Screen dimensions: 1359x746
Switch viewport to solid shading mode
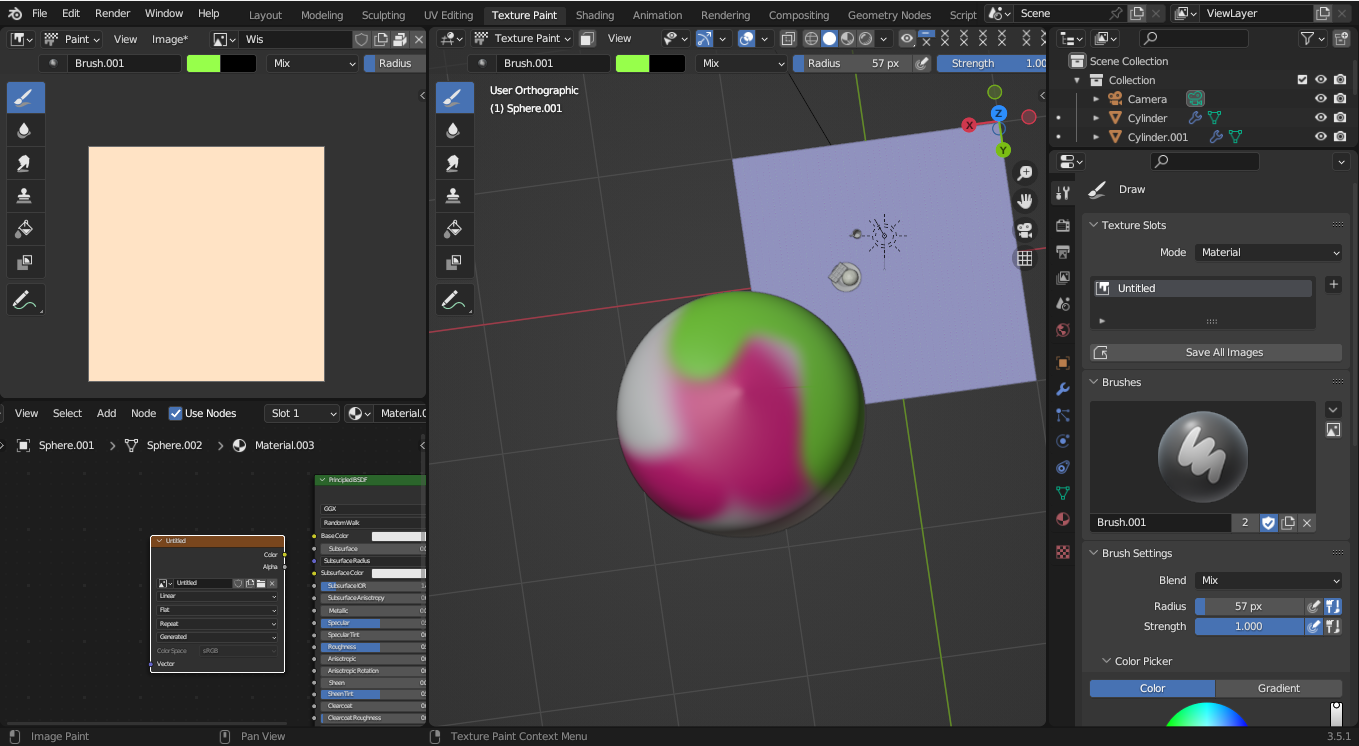pos(829,38)
